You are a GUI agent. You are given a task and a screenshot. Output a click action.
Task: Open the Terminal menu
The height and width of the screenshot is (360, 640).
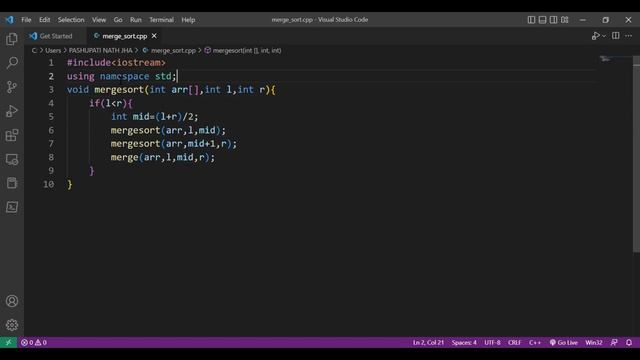[x=161, y=20]
